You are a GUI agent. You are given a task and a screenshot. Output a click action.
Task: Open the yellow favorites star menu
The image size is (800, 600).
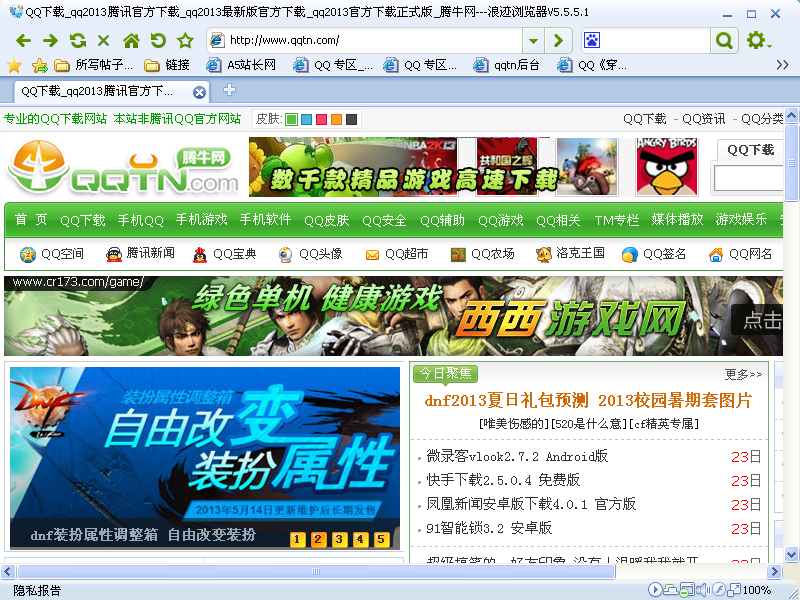14,65
